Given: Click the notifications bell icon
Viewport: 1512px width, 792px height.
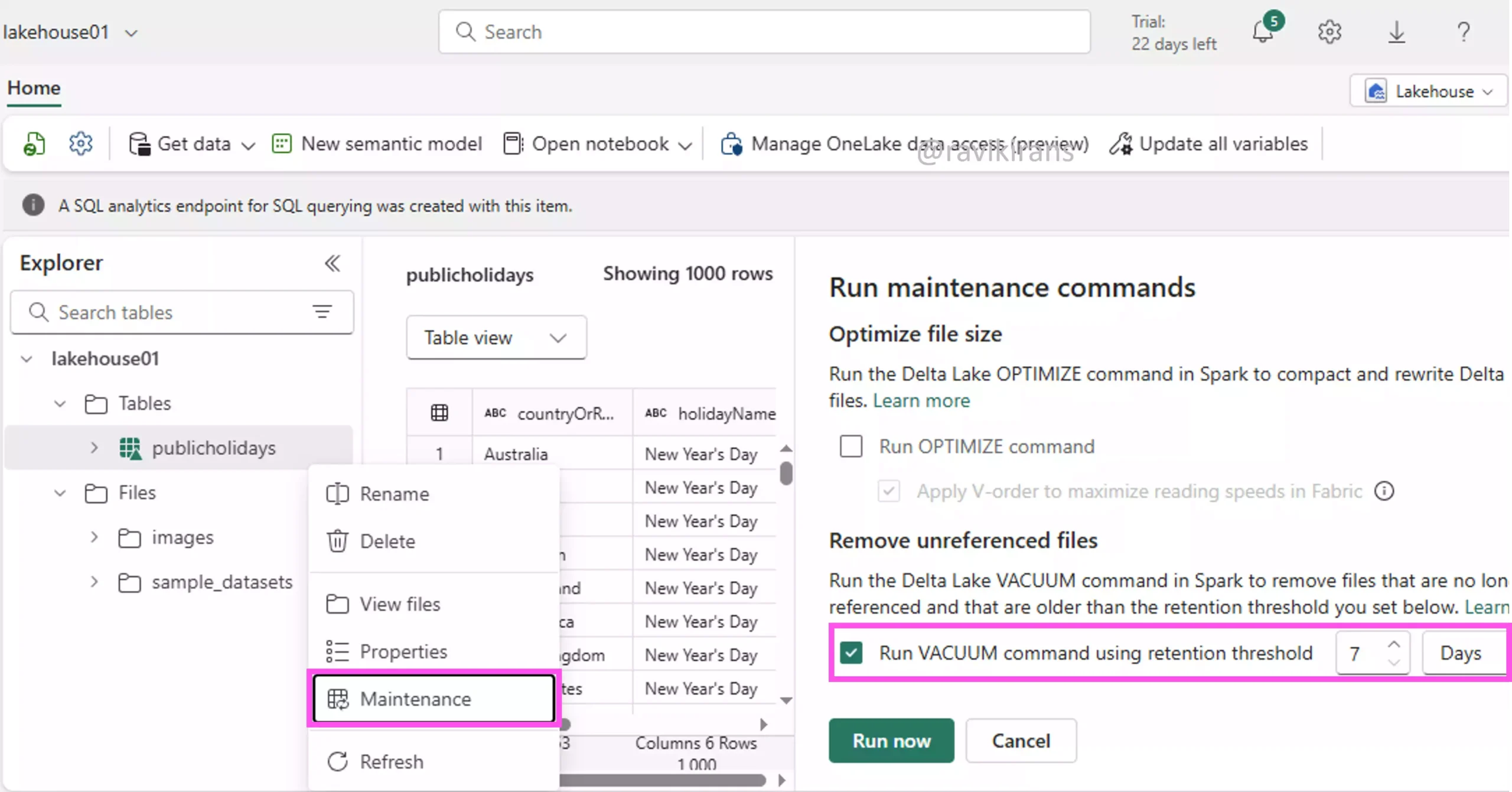Looking at the screenshot, I should click(x=1263, y=31).
